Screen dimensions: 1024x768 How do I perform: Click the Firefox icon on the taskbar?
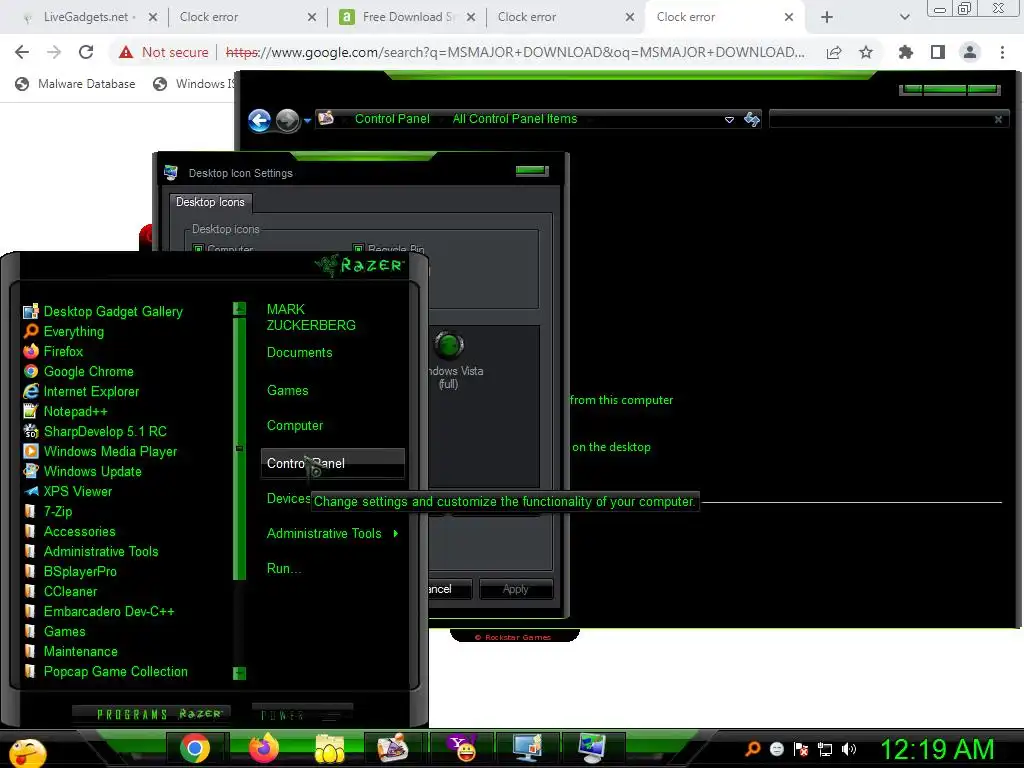[264, 748]
